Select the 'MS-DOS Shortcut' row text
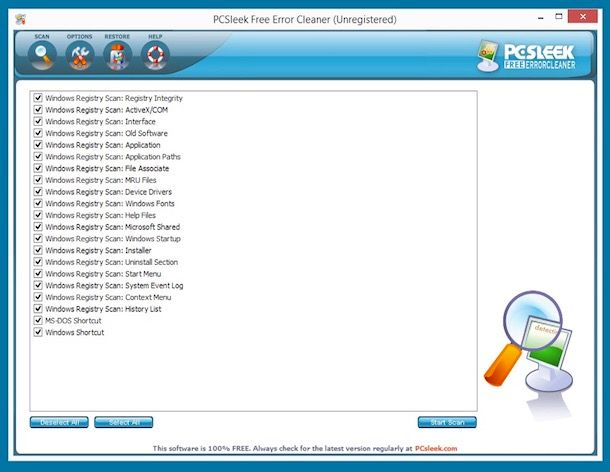Screen dimensions: 610x472 click(73, 321)
